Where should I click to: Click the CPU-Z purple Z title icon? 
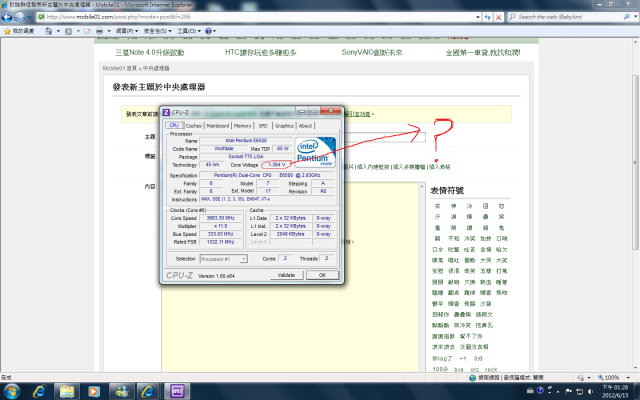coord(166,112)
